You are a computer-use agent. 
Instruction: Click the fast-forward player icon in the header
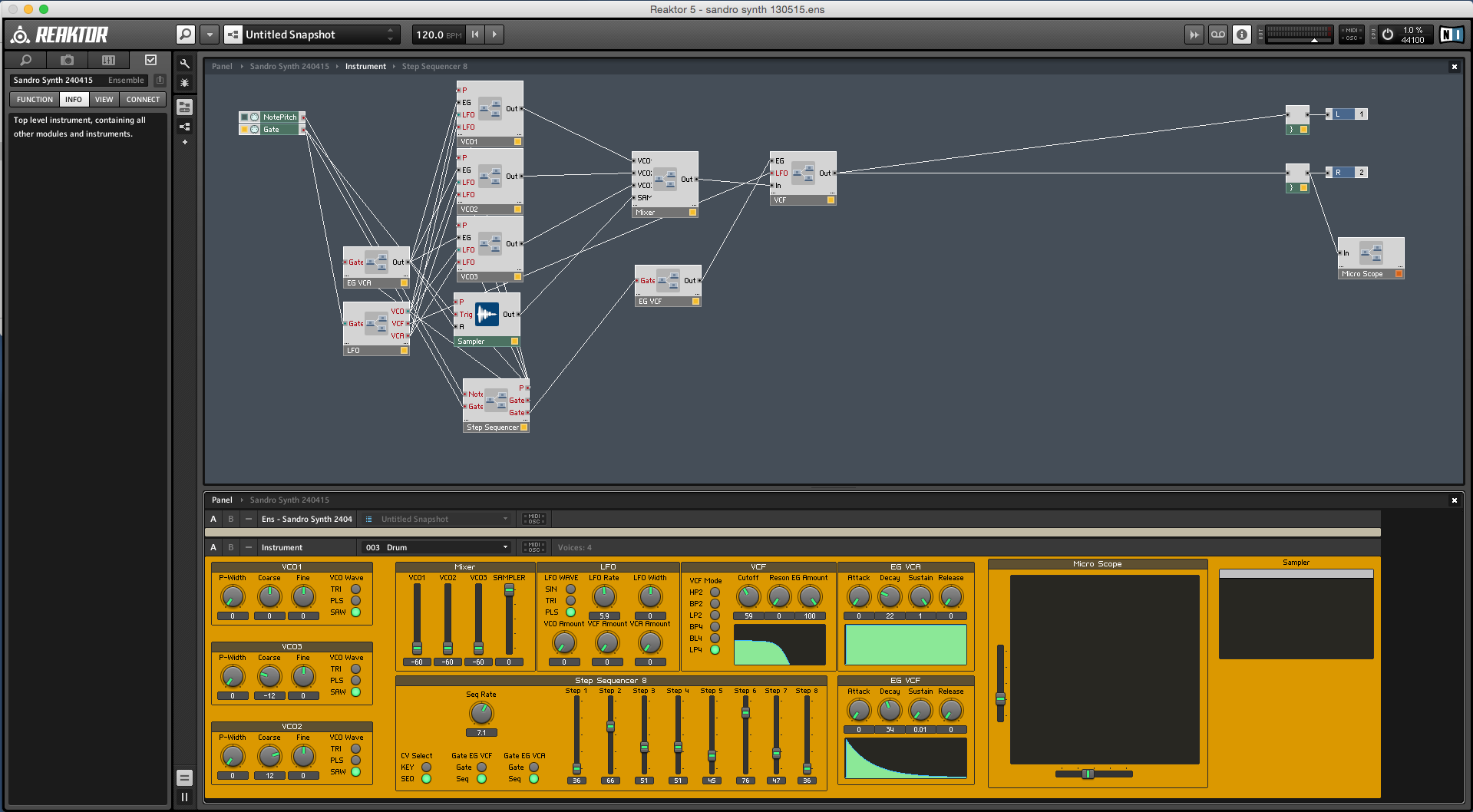tap(1194, 35)
